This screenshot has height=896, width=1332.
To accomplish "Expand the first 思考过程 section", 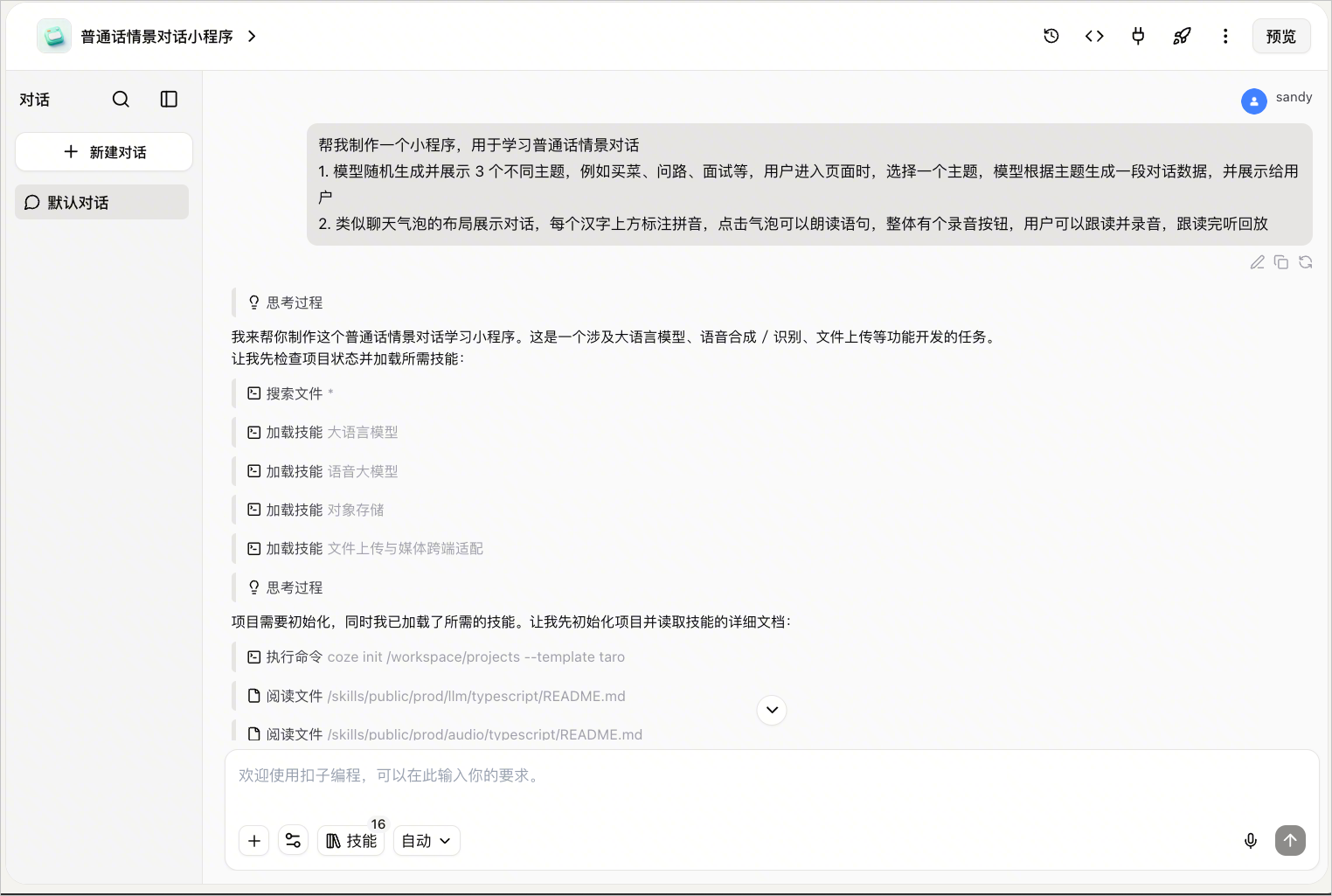I will 285,302.
